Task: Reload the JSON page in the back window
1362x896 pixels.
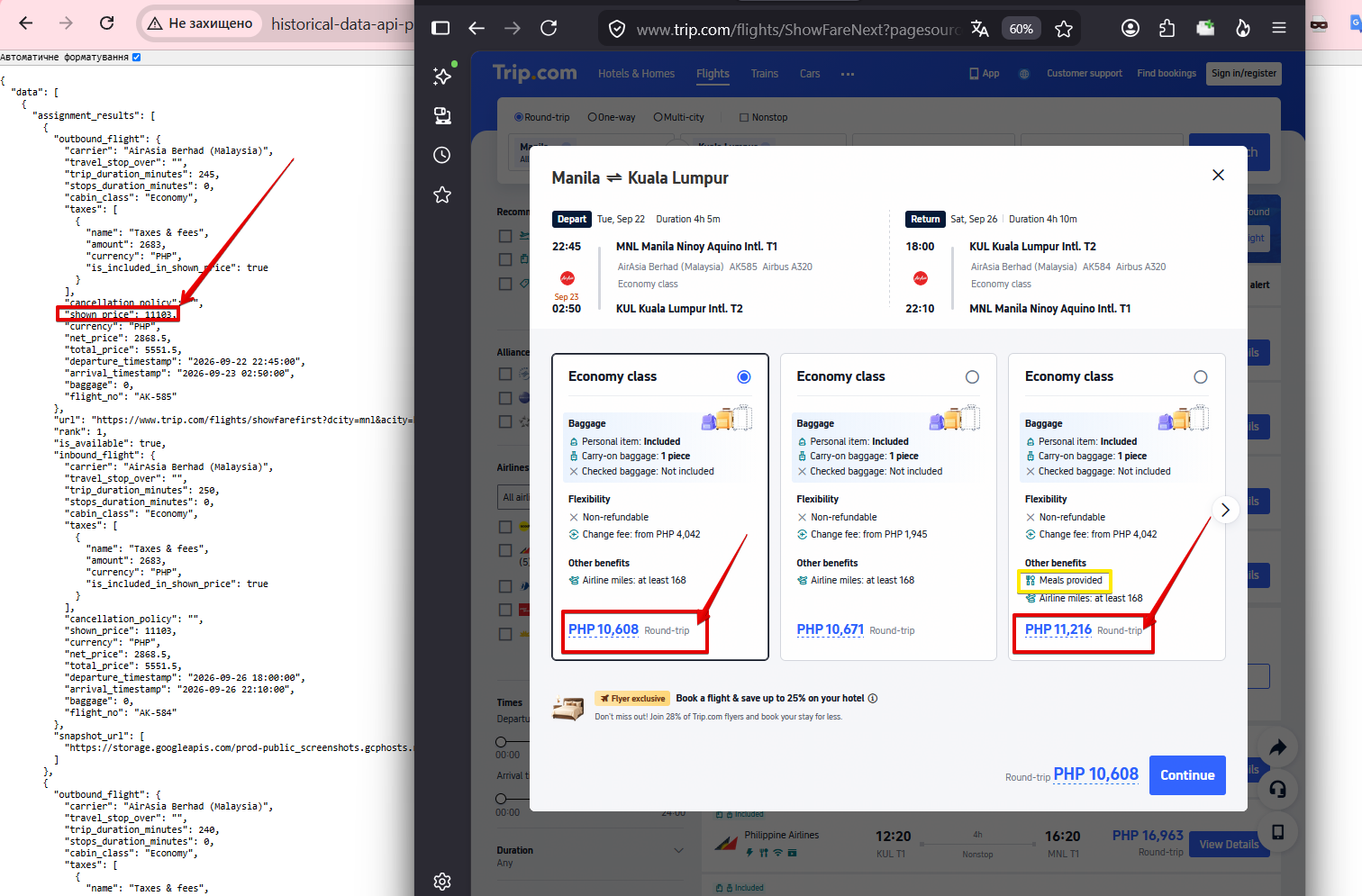Action: tap(107, 23)
